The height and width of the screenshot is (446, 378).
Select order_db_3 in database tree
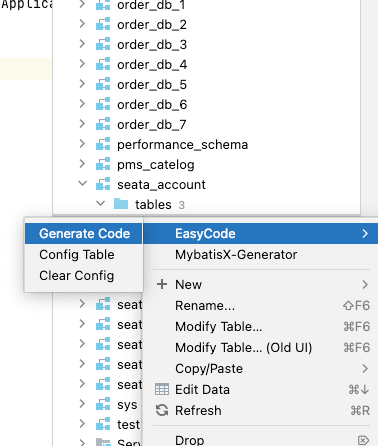coord(152,45)
